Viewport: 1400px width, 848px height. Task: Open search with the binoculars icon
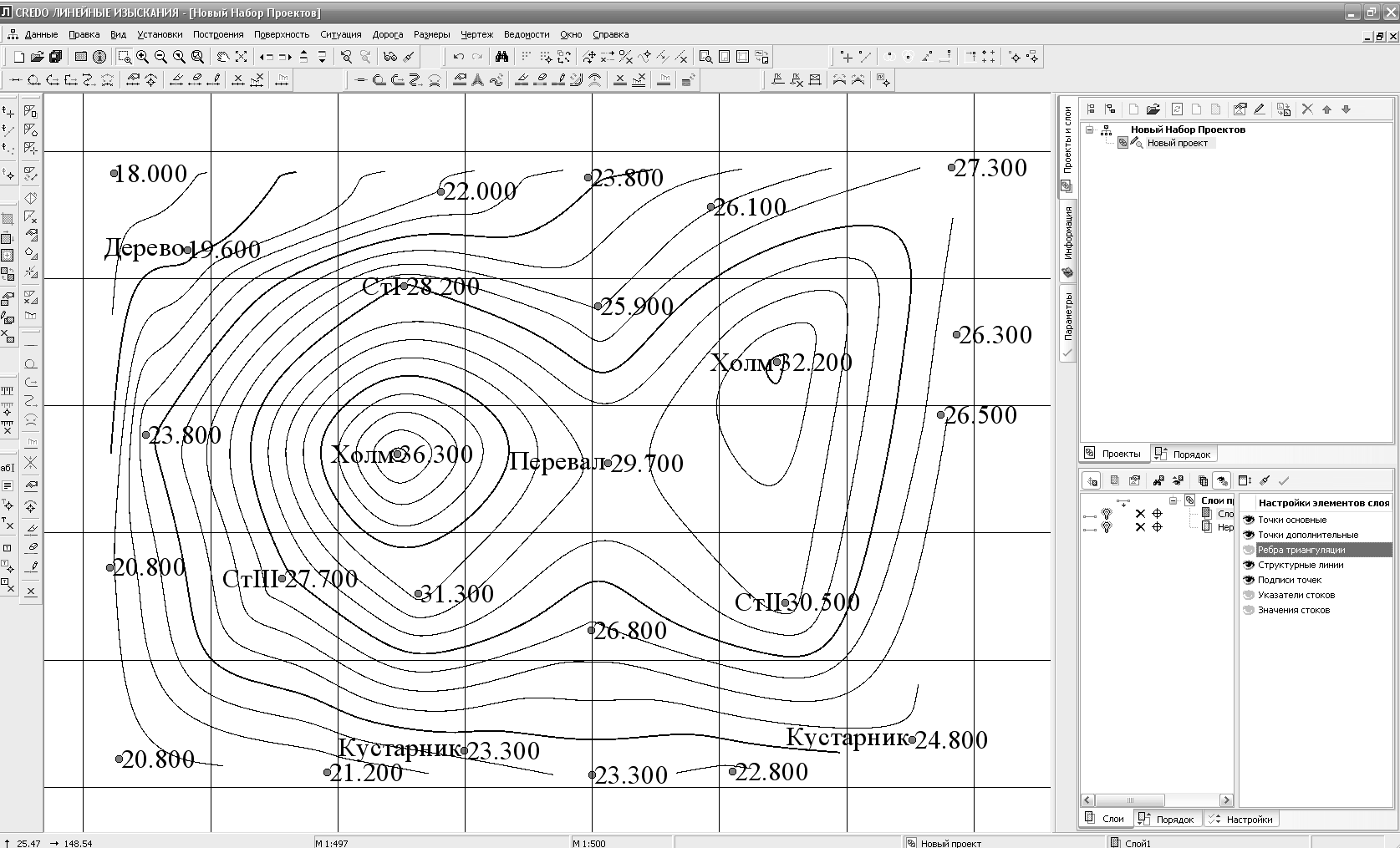[501, 57]
